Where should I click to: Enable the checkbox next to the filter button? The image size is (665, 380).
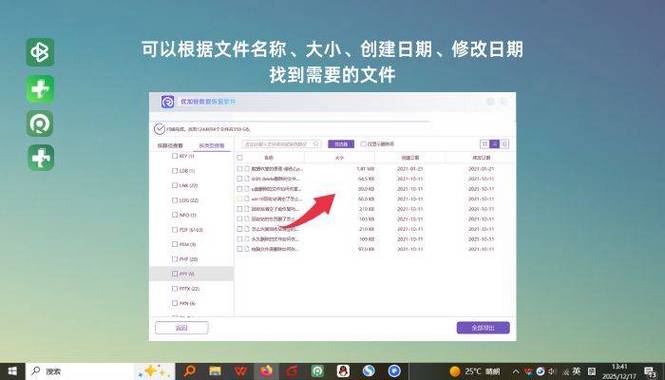[363, 144]
